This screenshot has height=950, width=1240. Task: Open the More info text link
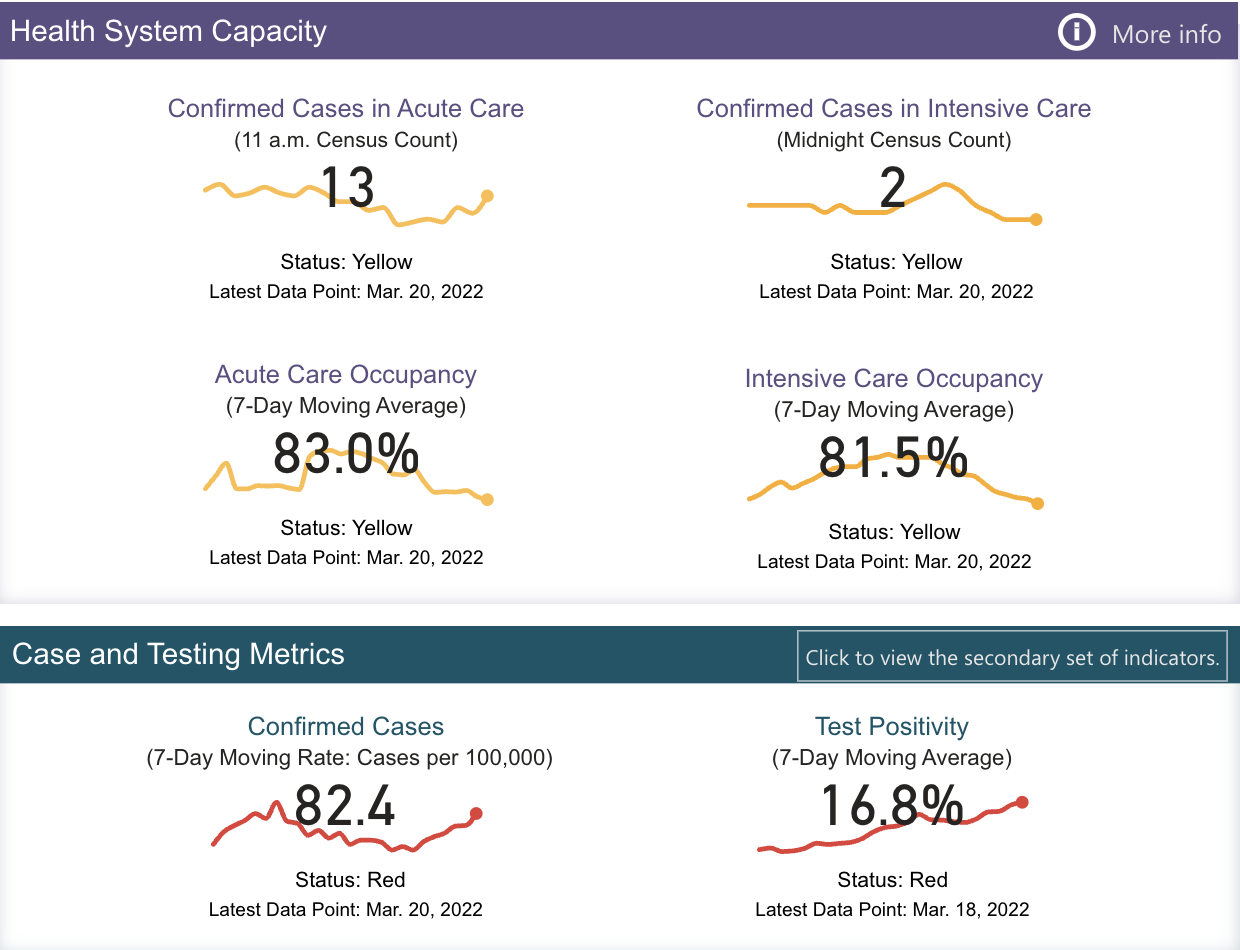[1166, 34]
